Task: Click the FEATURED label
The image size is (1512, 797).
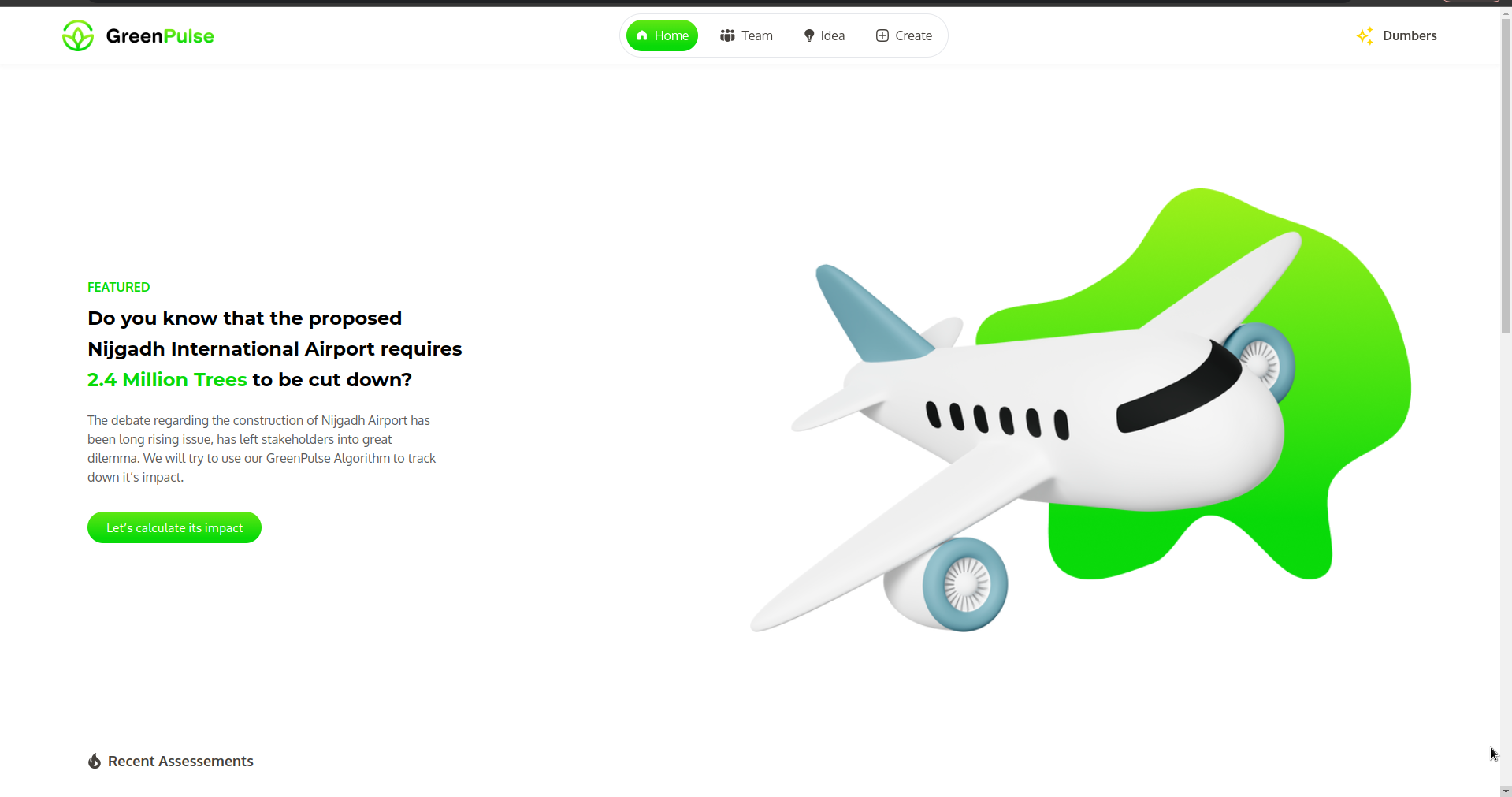Action: 118,287
